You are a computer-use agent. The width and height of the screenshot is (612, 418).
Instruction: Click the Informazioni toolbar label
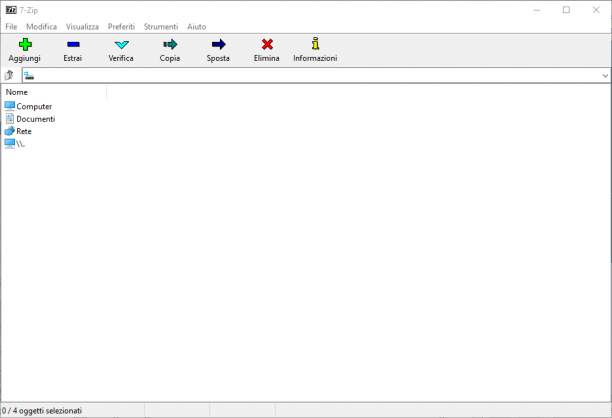(x=315, y=58)
